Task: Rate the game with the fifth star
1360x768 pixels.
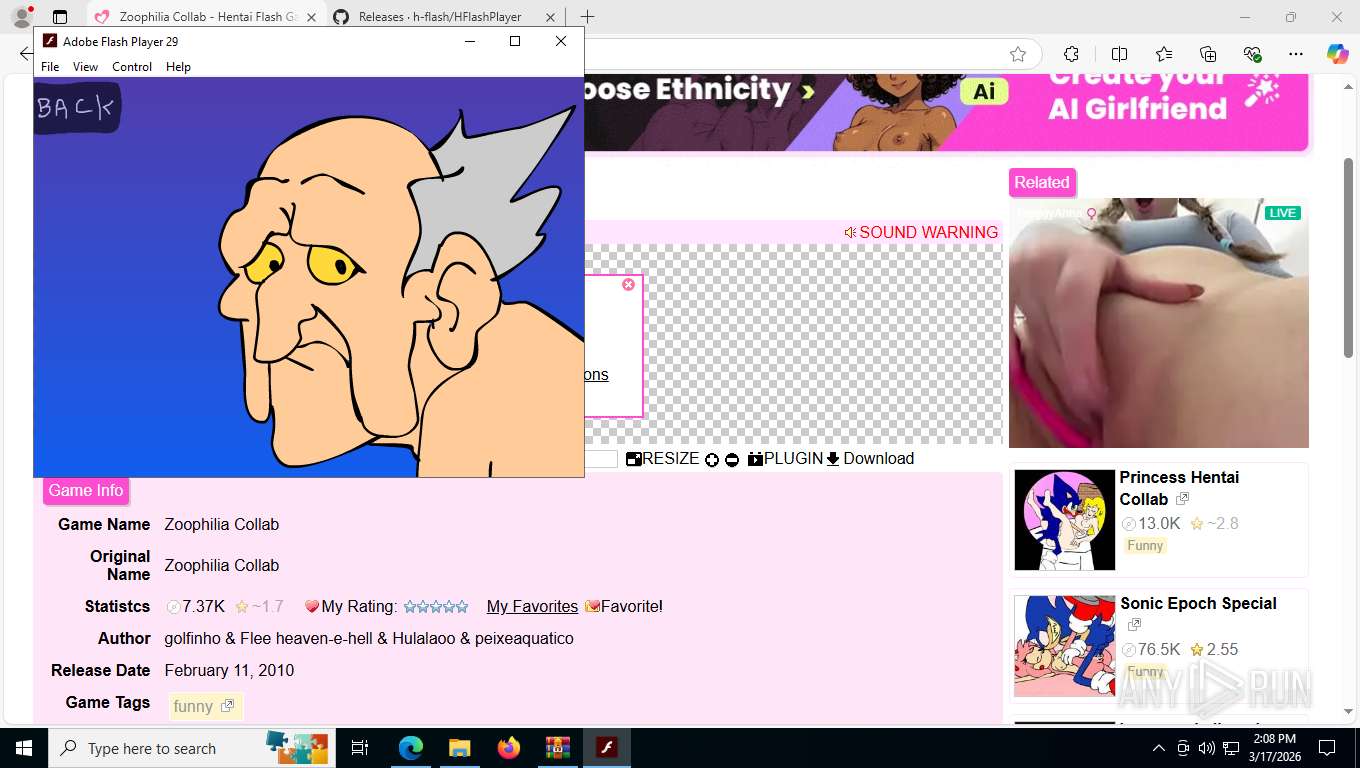Action: 462,607
